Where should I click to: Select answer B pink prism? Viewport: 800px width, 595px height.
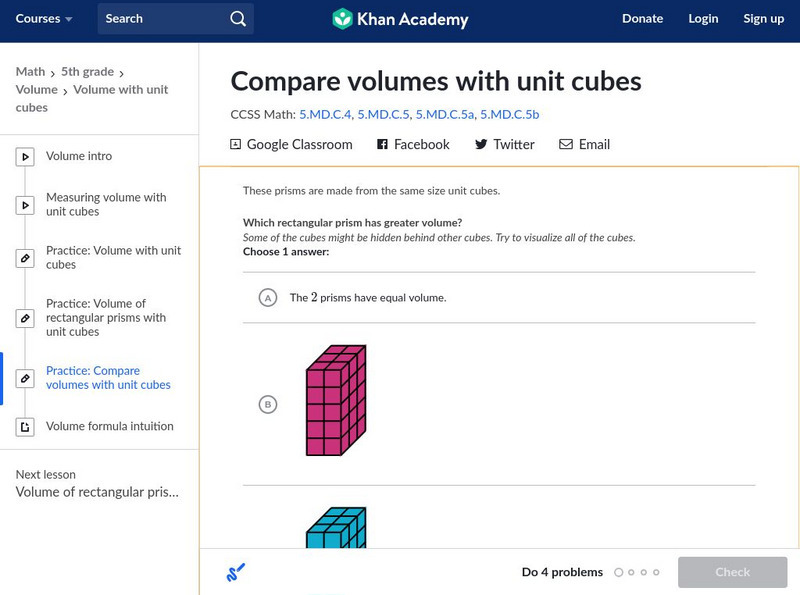point(267,405)
